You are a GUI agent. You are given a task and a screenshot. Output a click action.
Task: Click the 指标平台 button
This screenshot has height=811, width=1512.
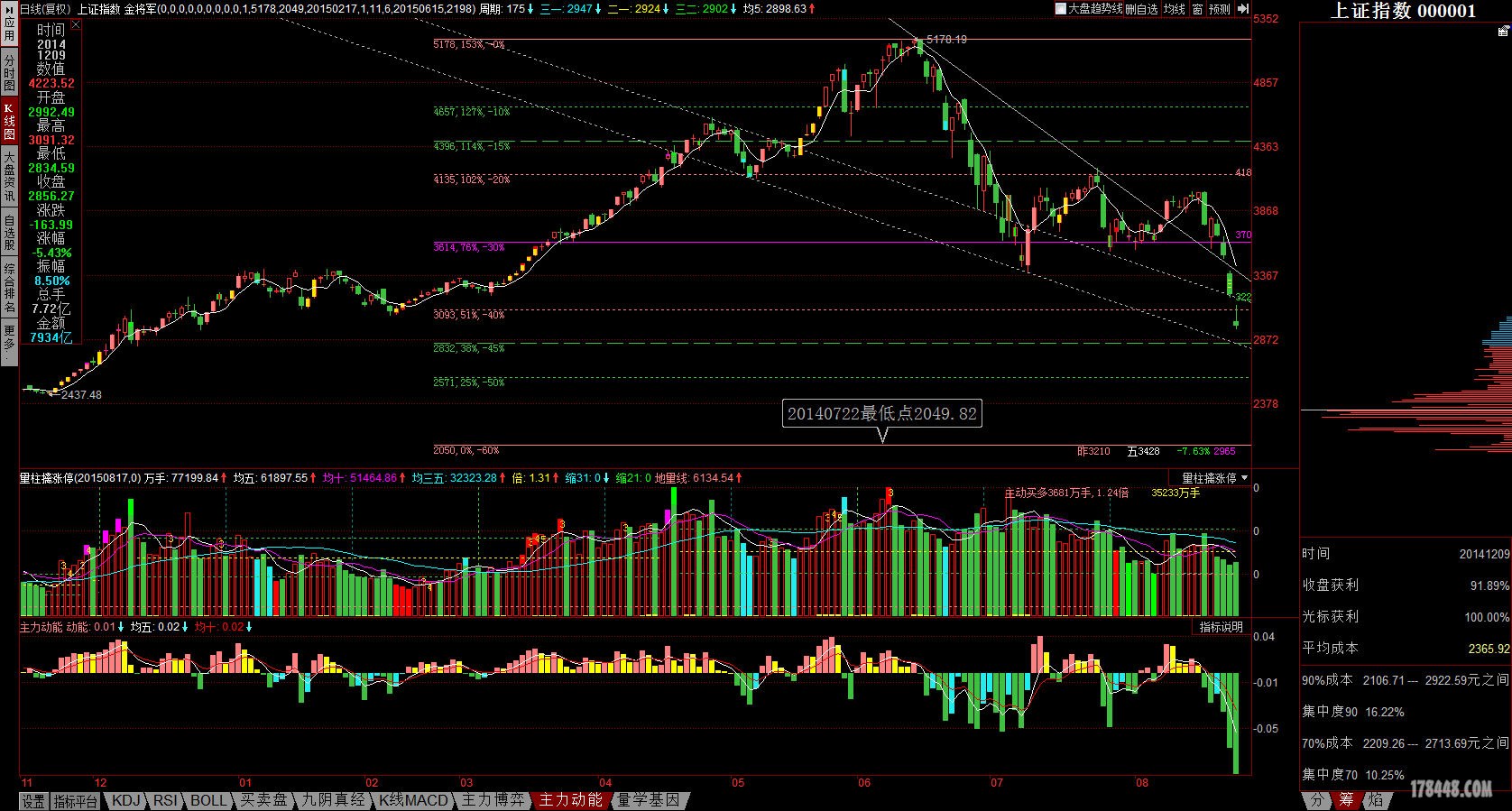tap(76, 800)
